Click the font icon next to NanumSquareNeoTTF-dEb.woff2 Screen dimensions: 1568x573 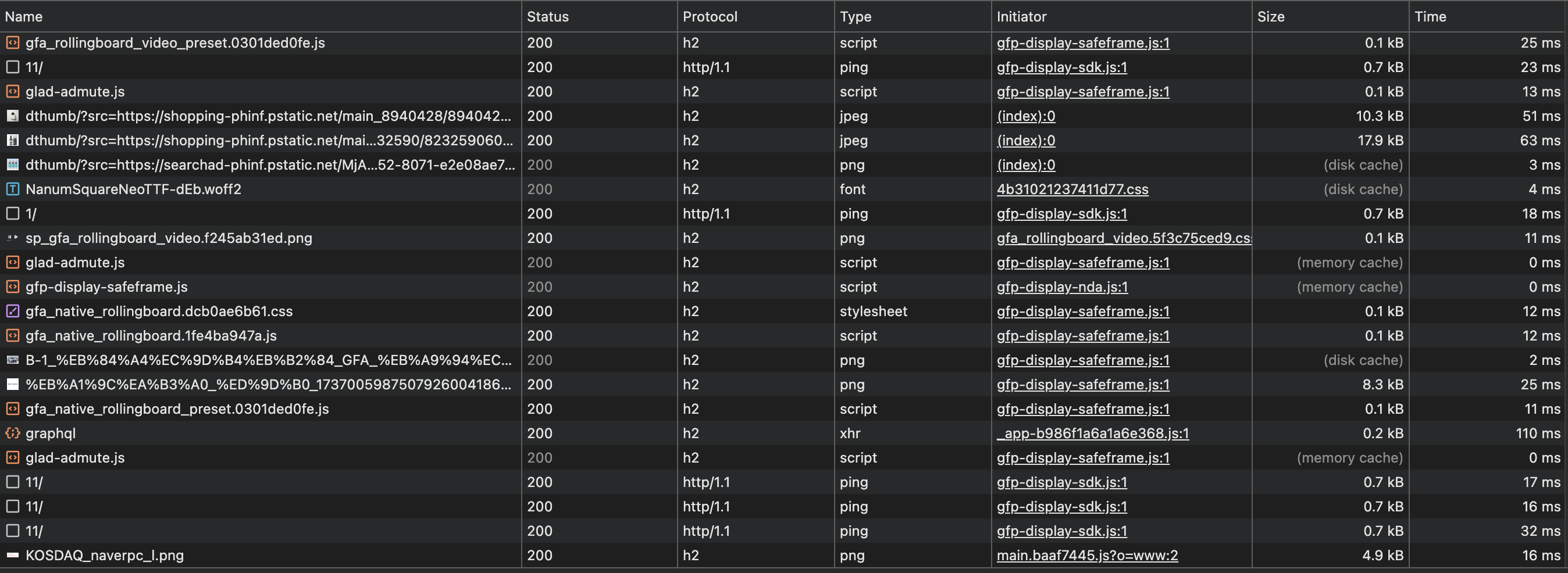(x=13, y=189)
